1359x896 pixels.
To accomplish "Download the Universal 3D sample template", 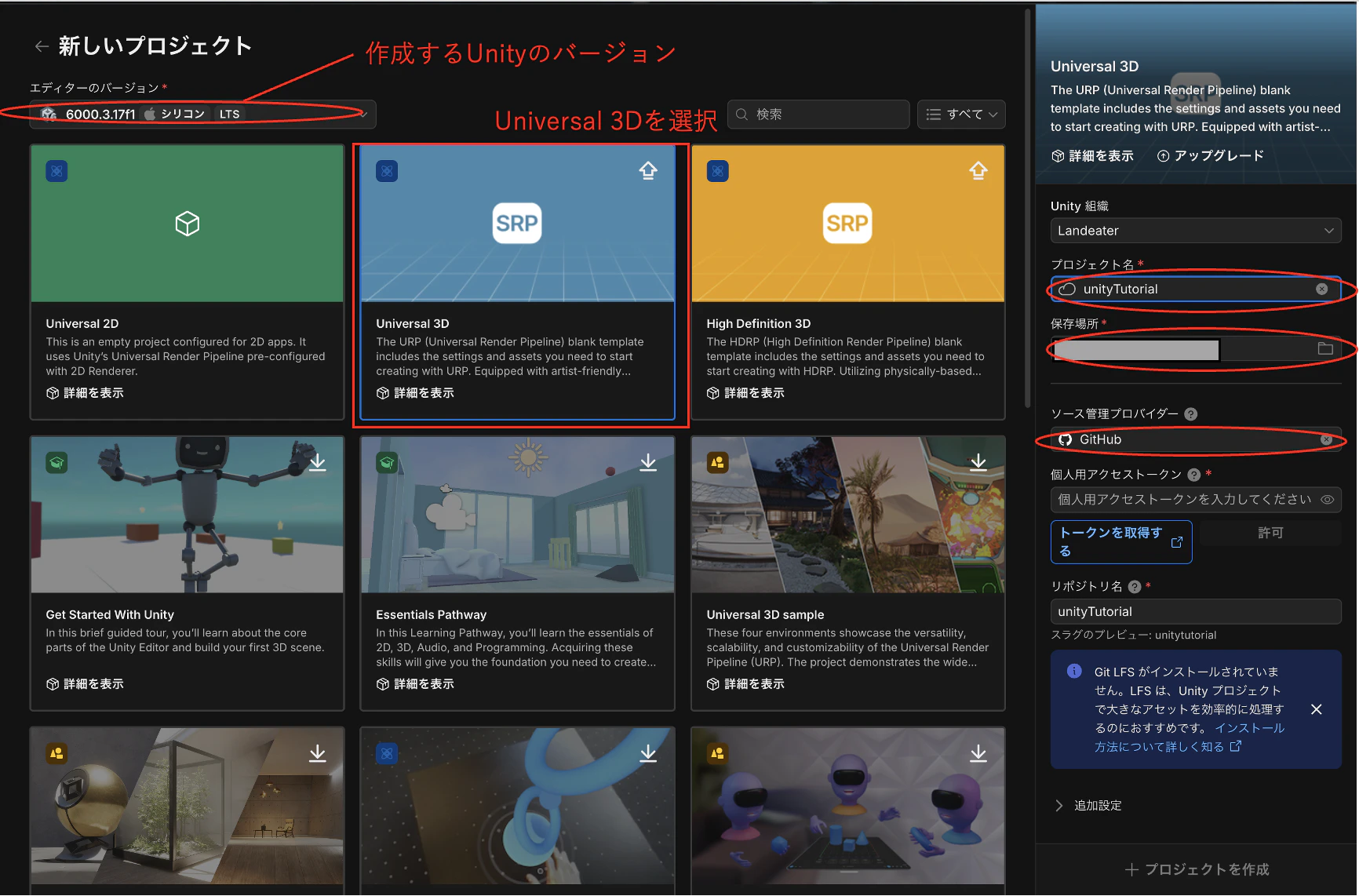I will (978, 462).
